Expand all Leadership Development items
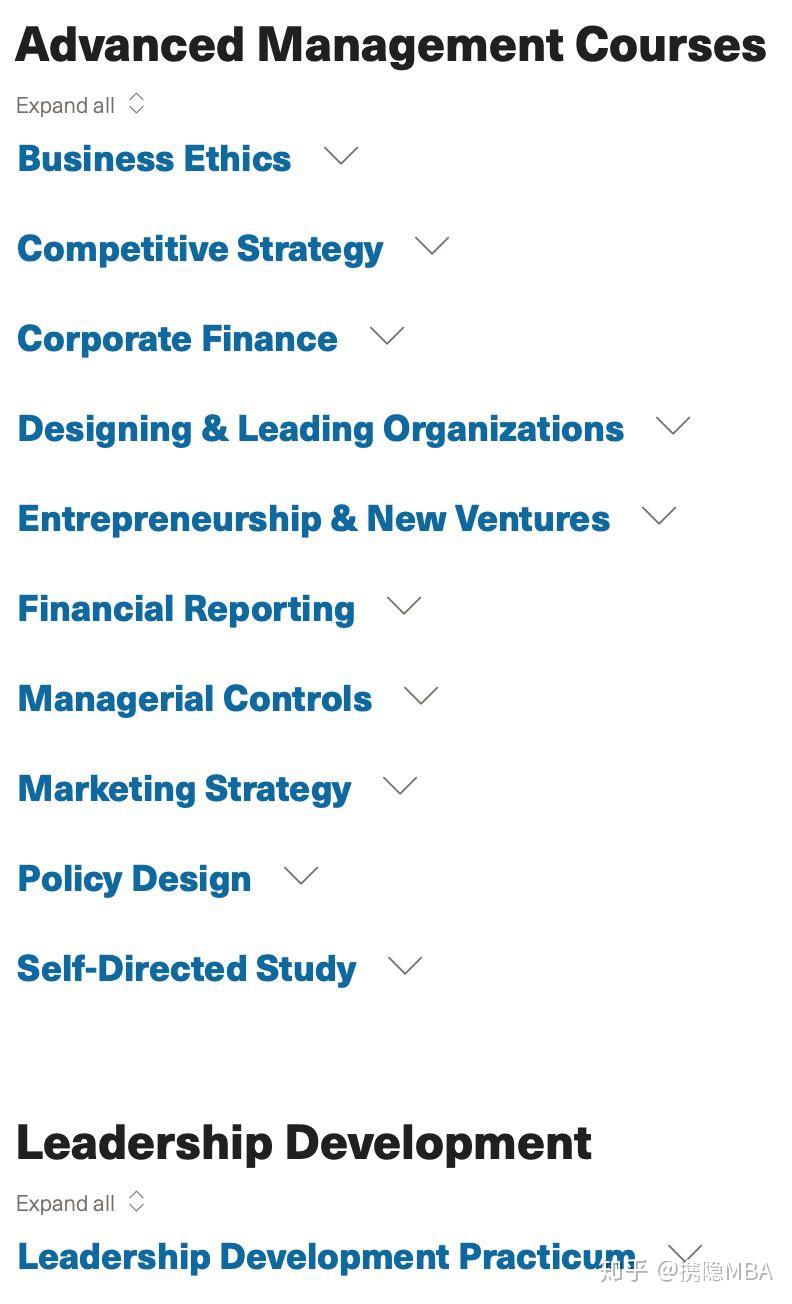 [66, 1203]
